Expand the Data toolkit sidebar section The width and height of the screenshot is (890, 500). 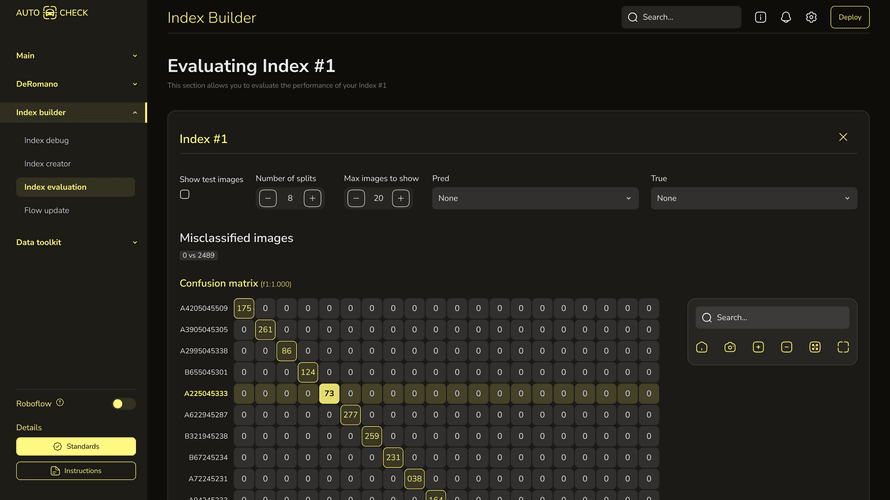point(76,242)
